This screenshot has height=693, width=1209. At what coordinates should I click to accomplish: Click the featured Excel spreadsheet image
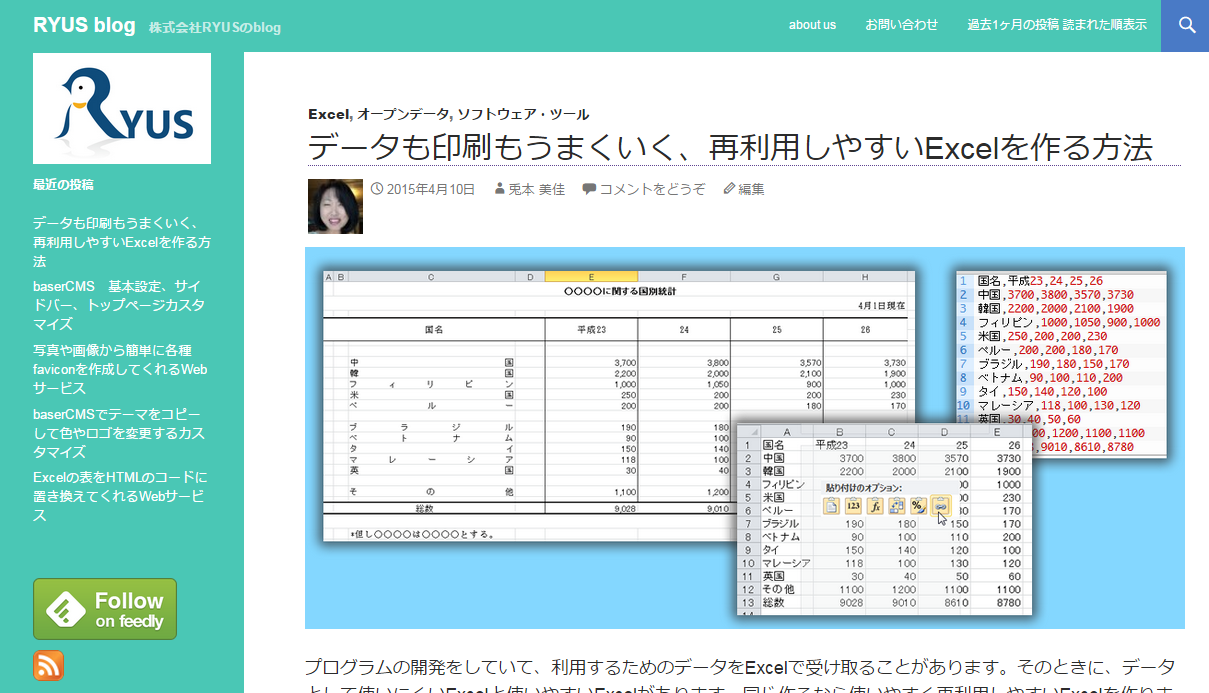coord(745,438)
